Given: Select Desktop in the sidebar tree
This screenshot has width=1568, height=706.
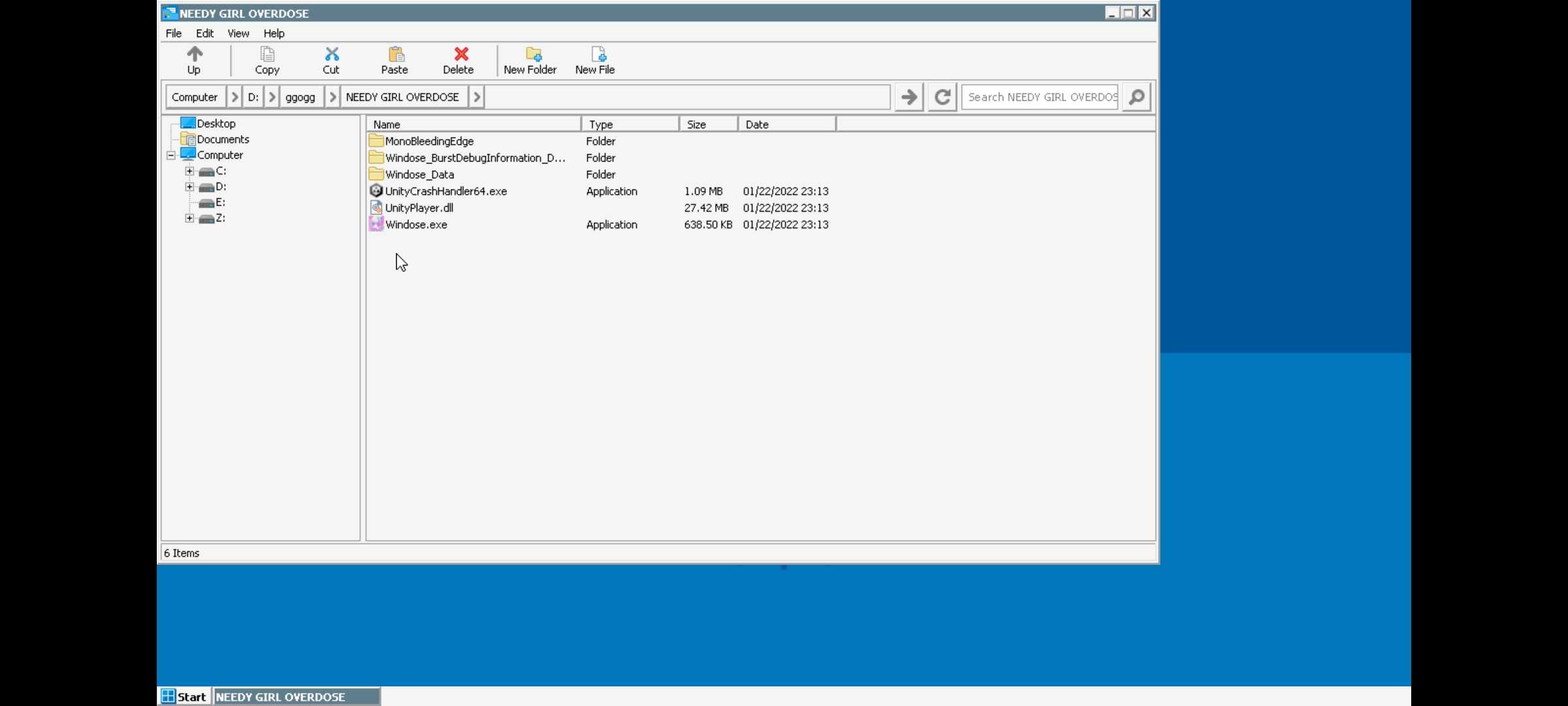Looking at the screenshot, I should (216, 124).
